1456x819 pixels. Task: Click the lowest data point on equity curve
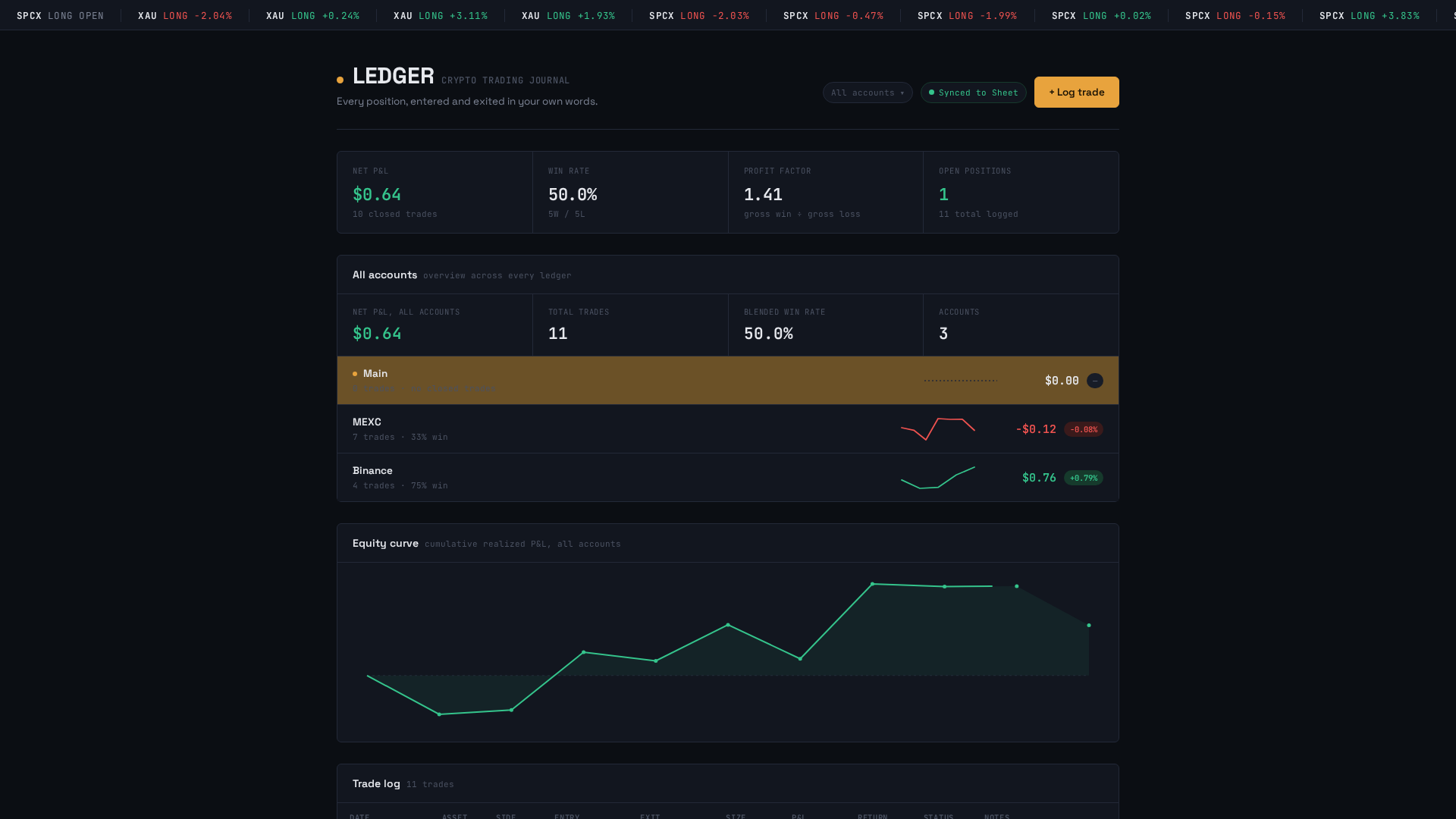(439, 714)
